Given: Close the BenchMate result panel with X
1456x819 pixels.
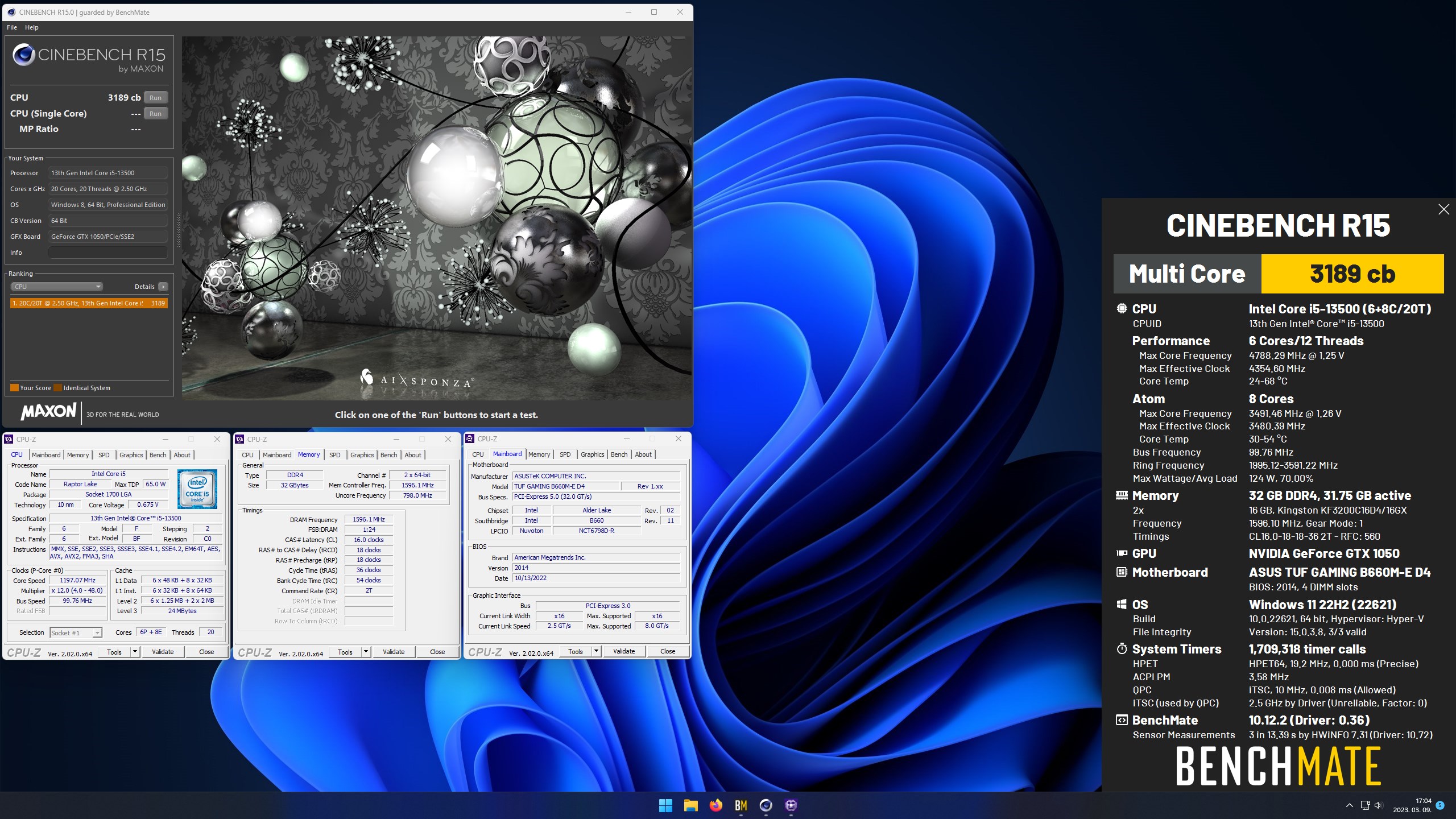Looking at the screenshot, I should pyautogui.click(x=1443, y=209).
